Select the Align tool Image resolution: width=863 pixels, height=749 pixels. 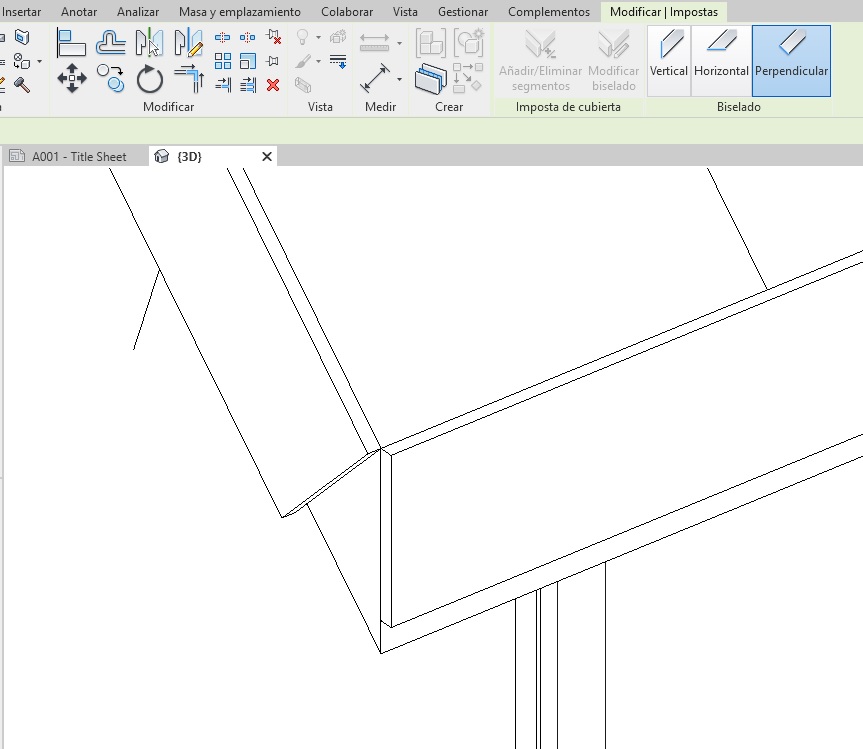[72, 43]
